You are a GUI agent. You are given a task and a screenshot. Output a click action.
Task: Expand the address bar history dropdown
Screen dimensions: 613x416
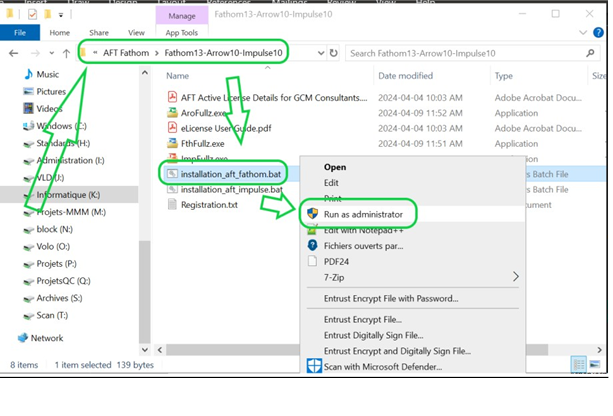point(321,53)
